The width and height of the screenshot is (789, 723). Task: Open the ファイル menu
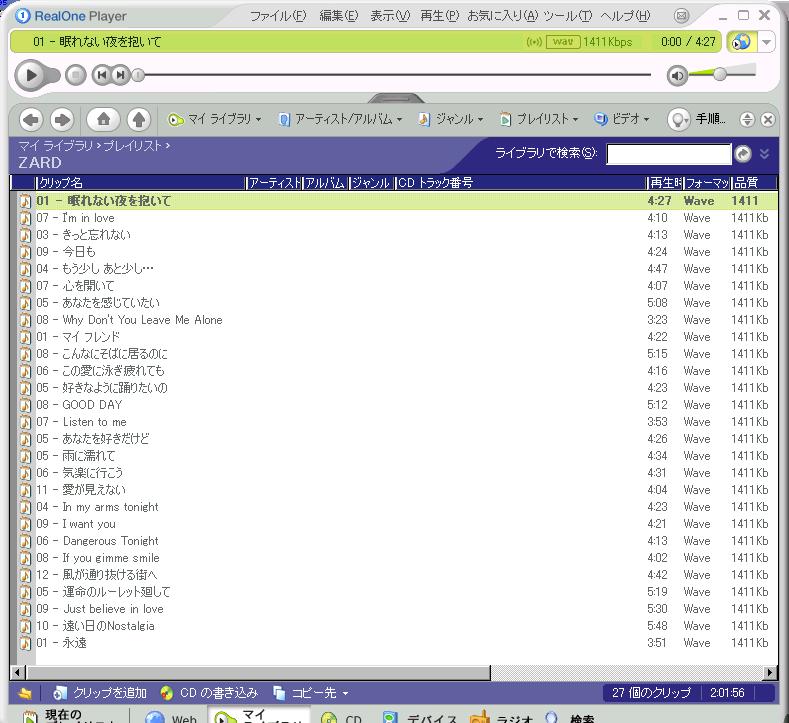point(278,16)
